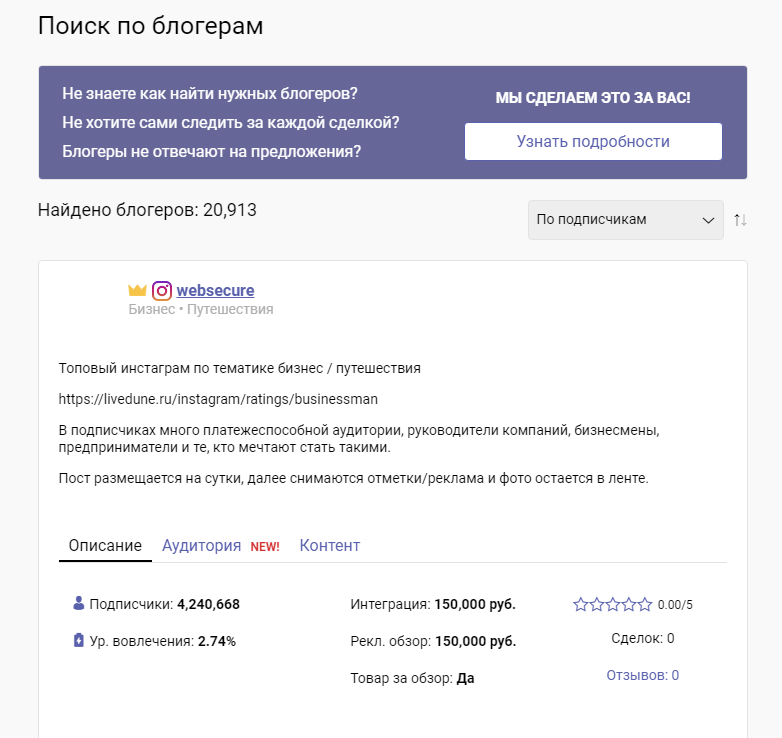
Task: Click the gold crown icon
Action: click(137, 291)
